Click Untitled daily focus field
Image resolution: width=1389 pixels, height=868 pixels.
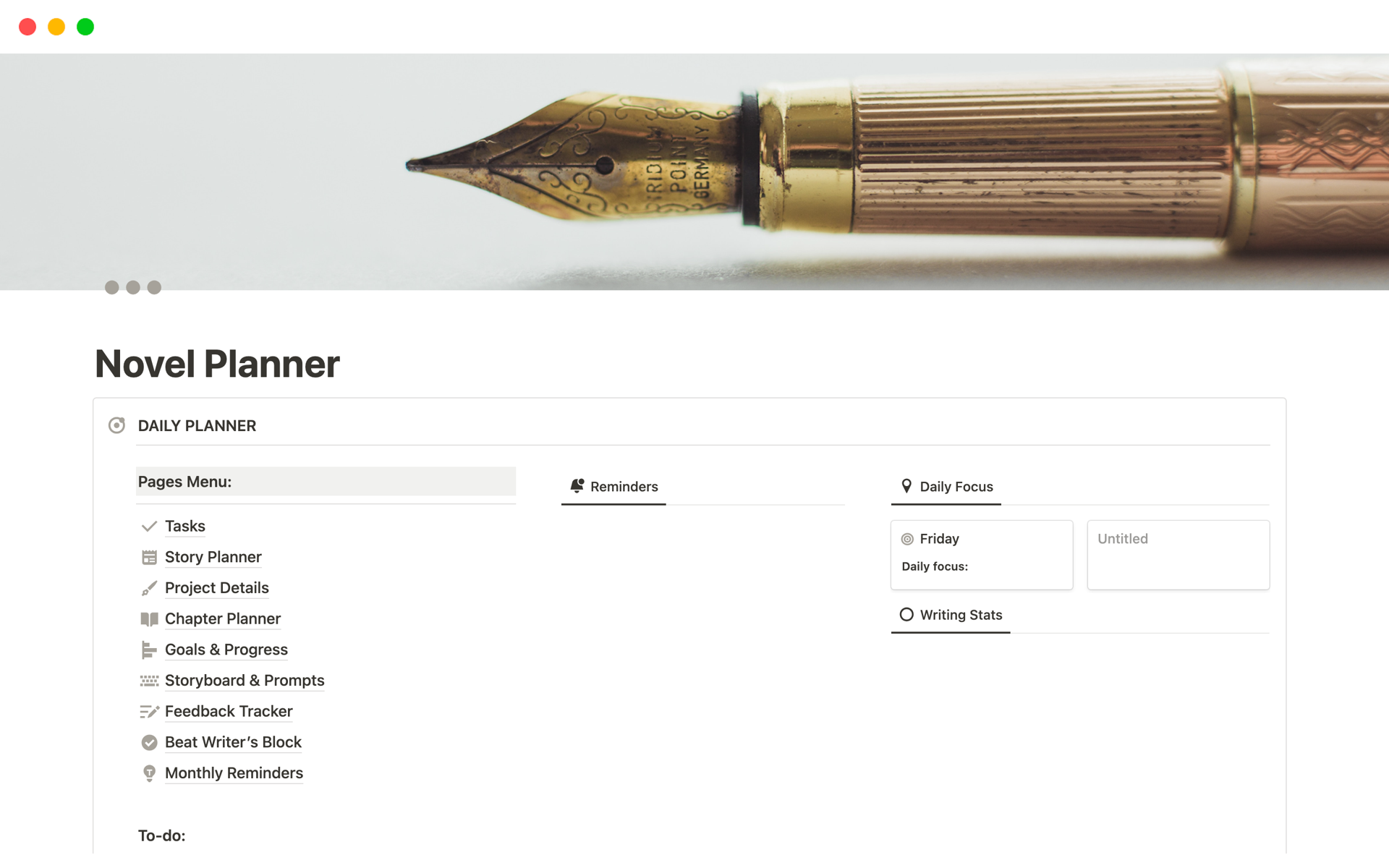point(1177,553)
